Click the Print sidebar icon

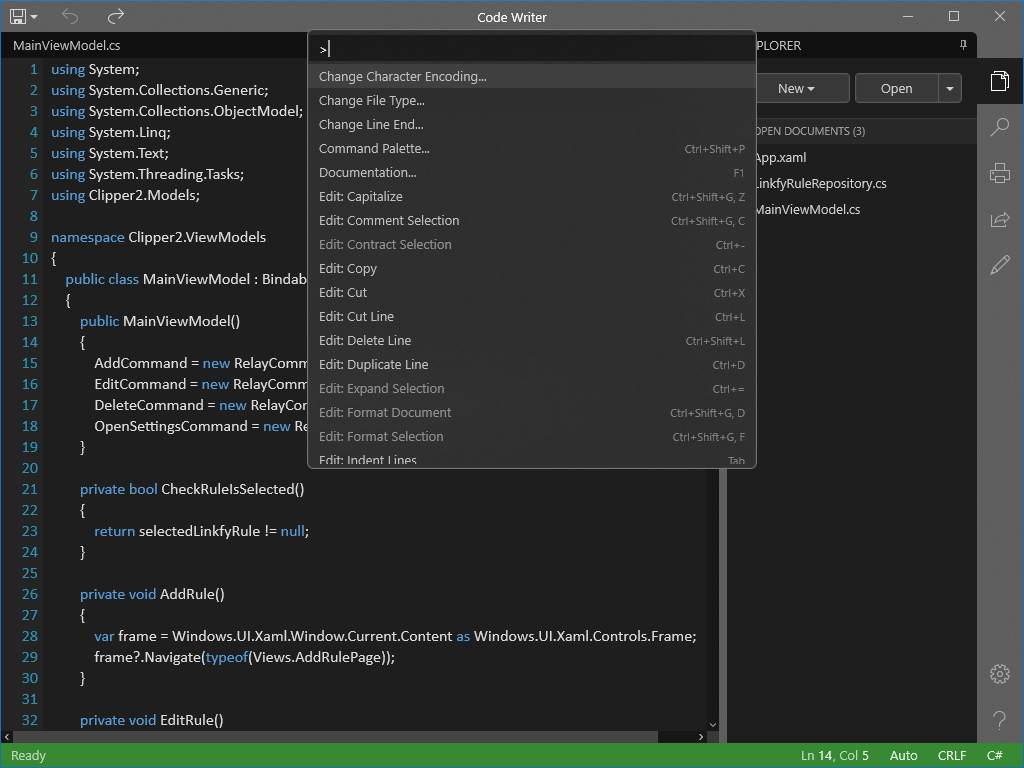(x=1000, y=173)
